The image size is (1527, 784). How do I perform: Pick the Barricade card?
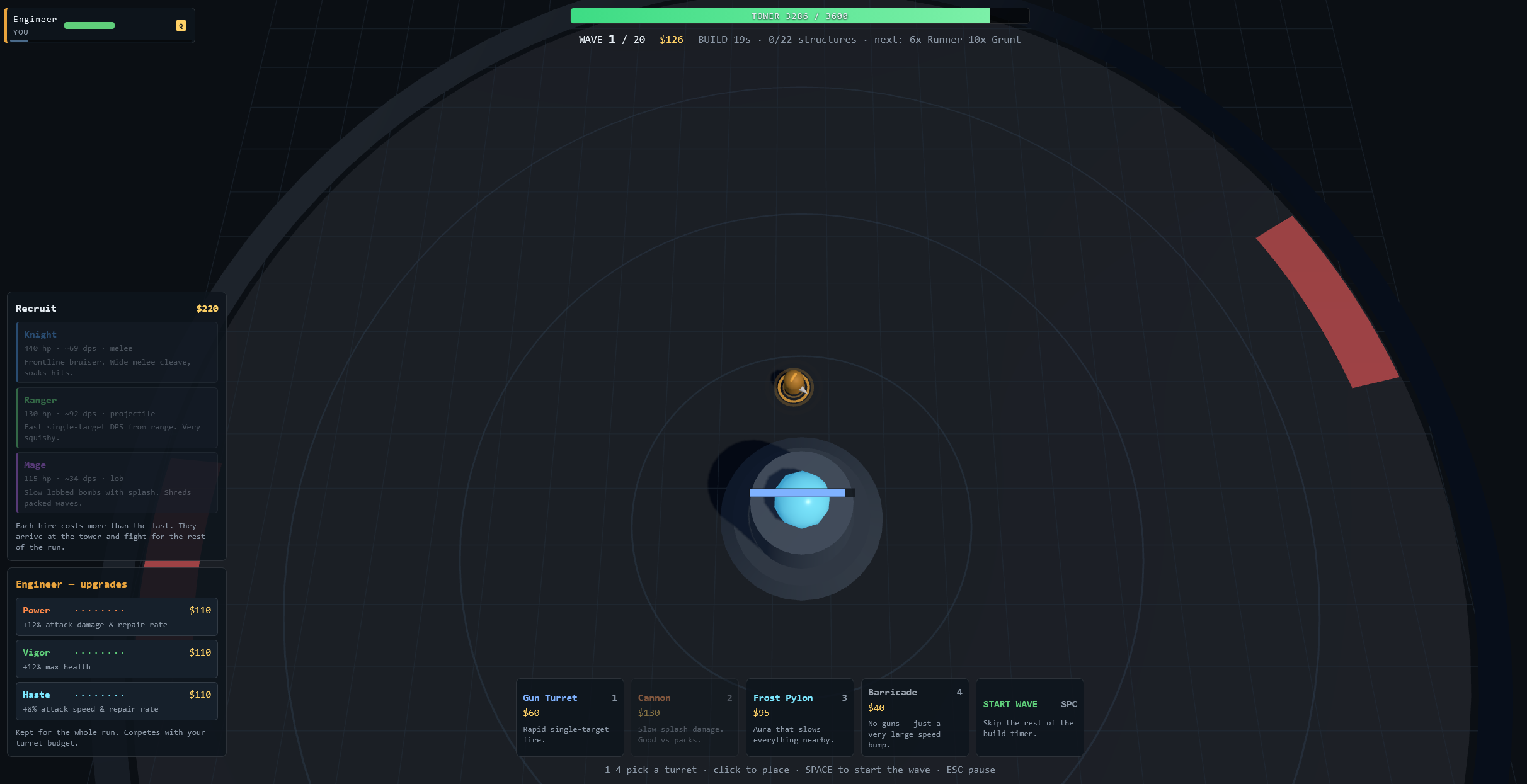[x=915, y=718]
